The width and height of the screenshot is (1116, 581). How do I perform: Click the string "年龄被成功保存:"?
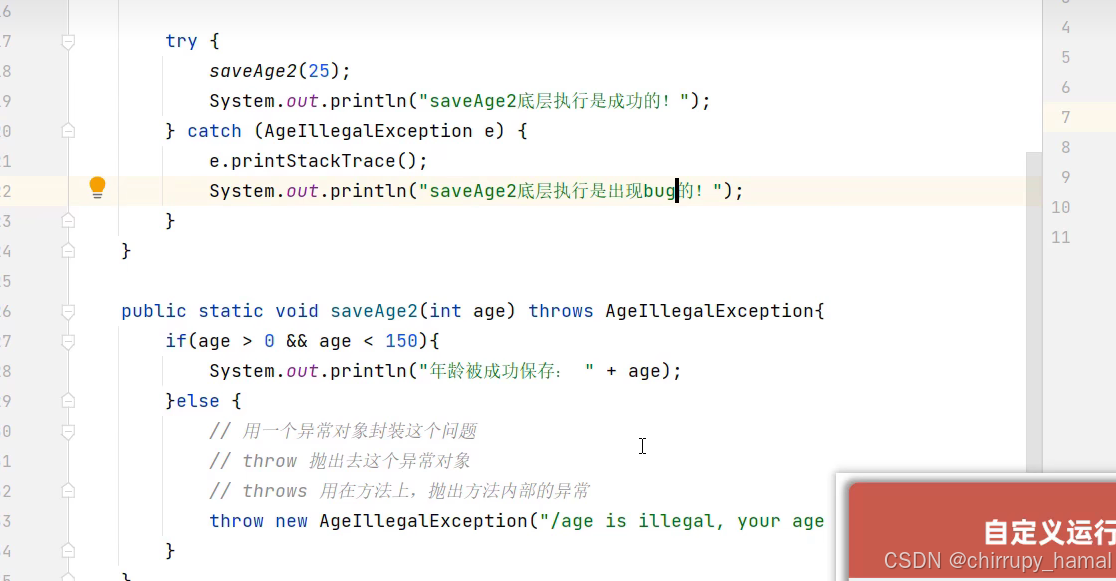pyautogui.click(x=506, y=371)
